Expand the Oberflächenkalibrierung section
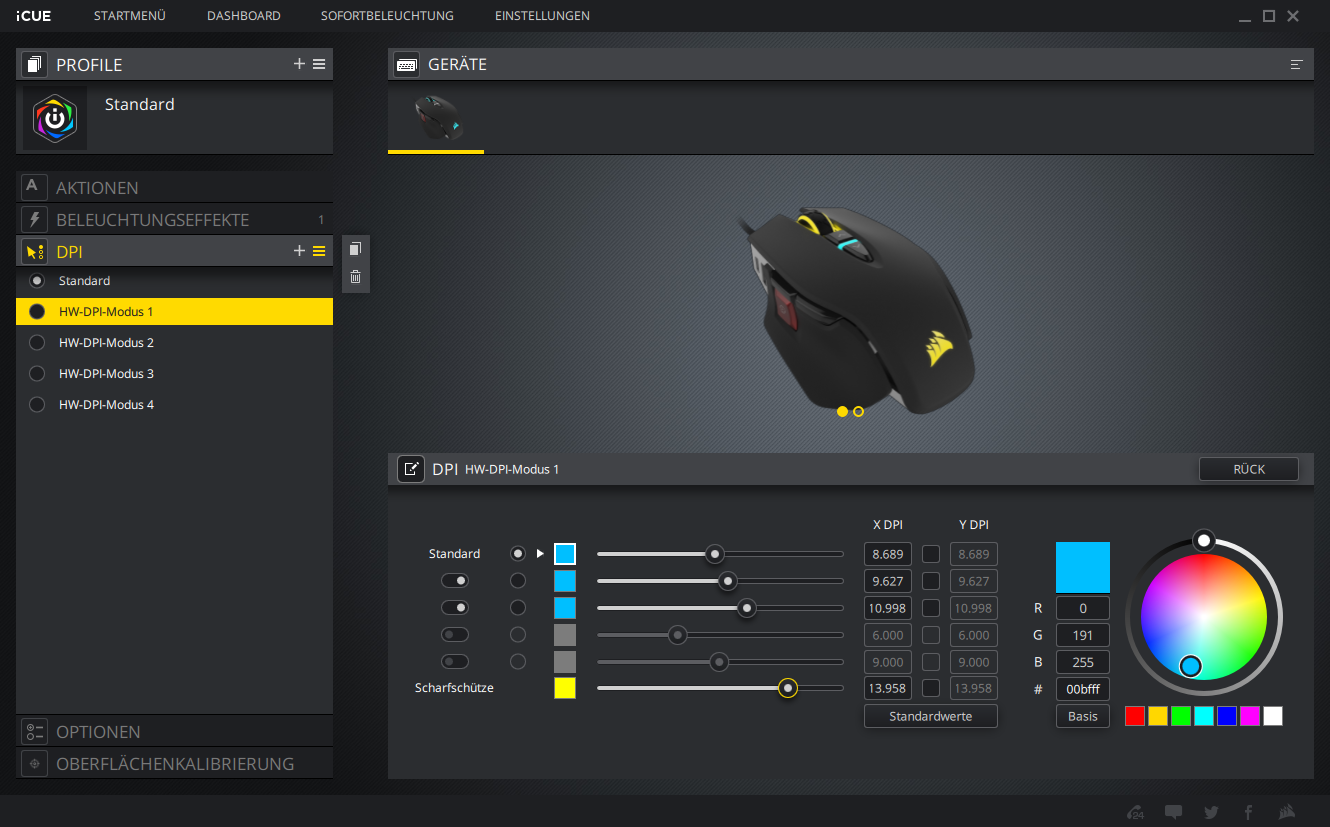The image size is (1330, 827). tap(175, 764)
